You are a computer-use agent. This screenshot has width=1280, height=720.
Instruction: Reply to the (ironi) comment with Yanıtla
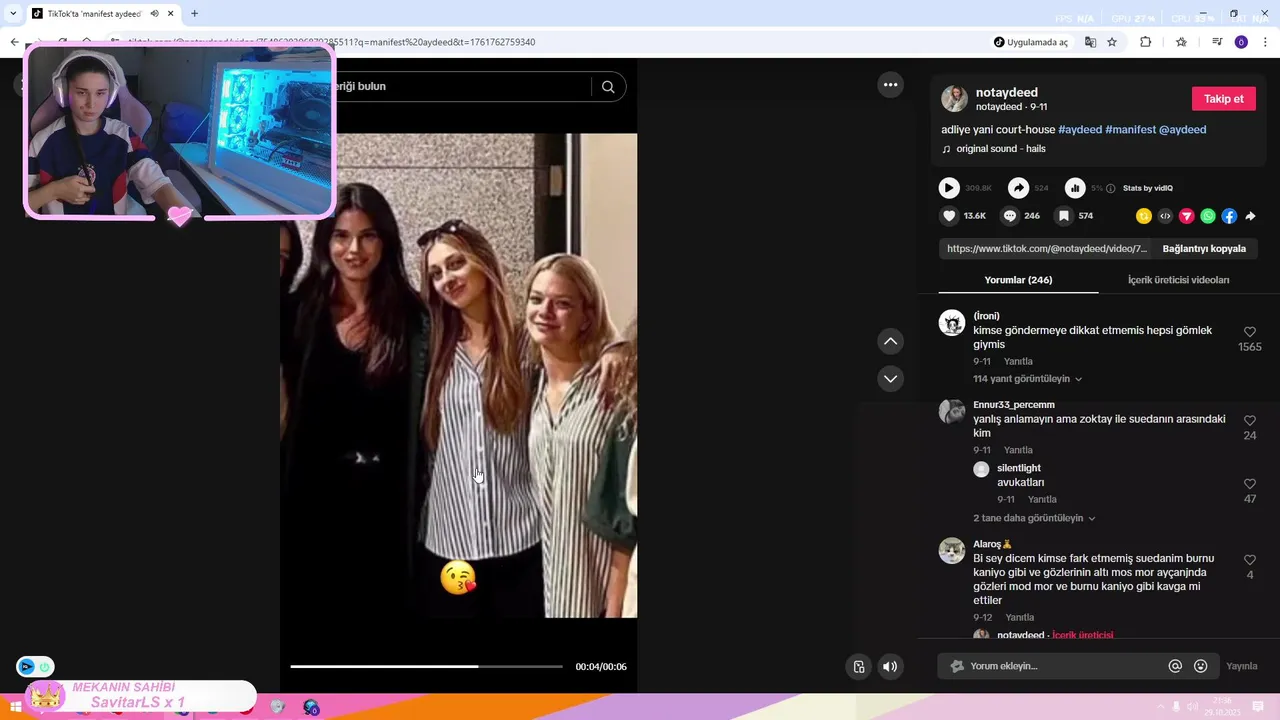pos(1018,361)
